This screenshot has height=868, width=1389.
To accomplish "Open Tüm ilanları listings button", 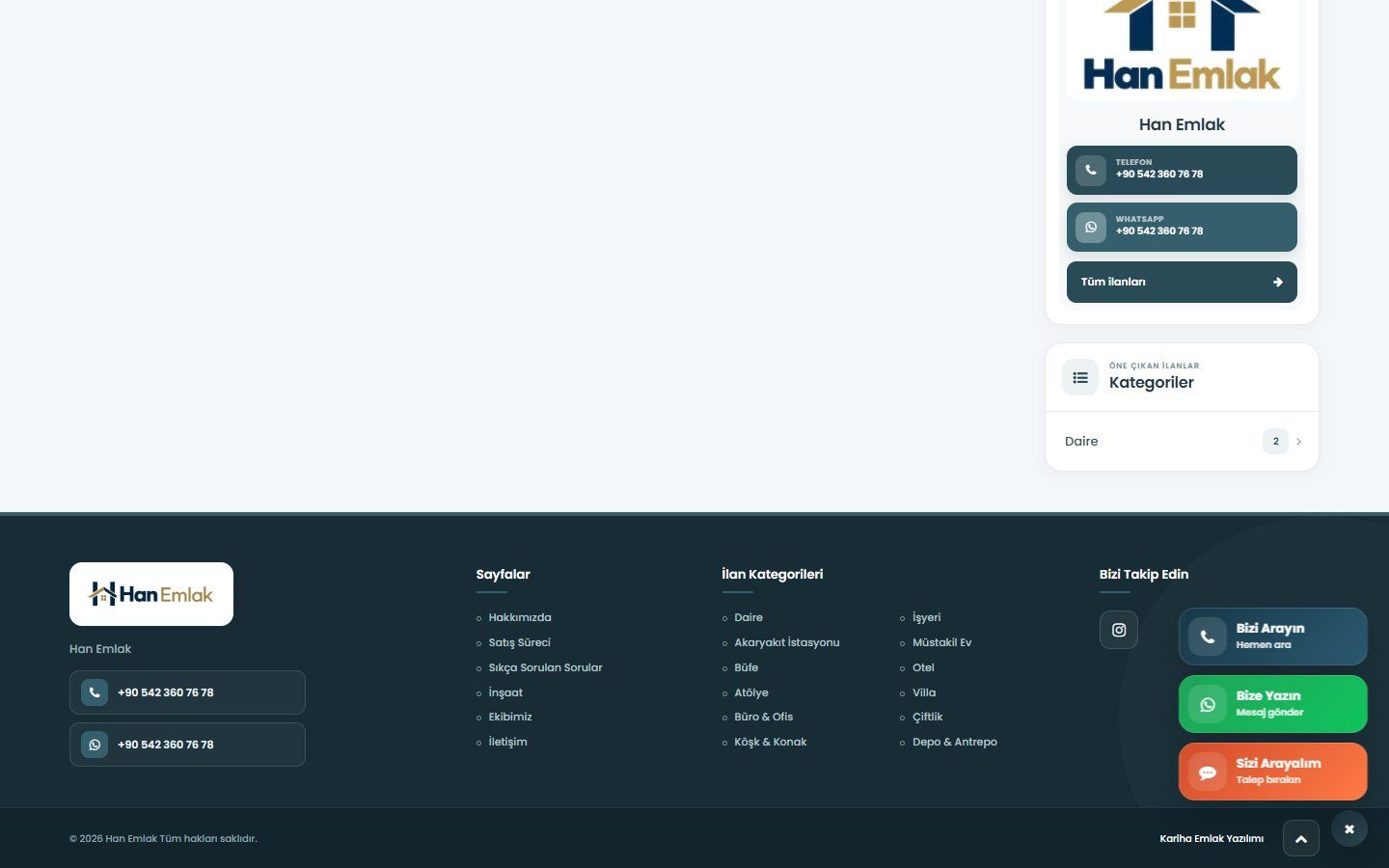I will [x=1182, y=283].
